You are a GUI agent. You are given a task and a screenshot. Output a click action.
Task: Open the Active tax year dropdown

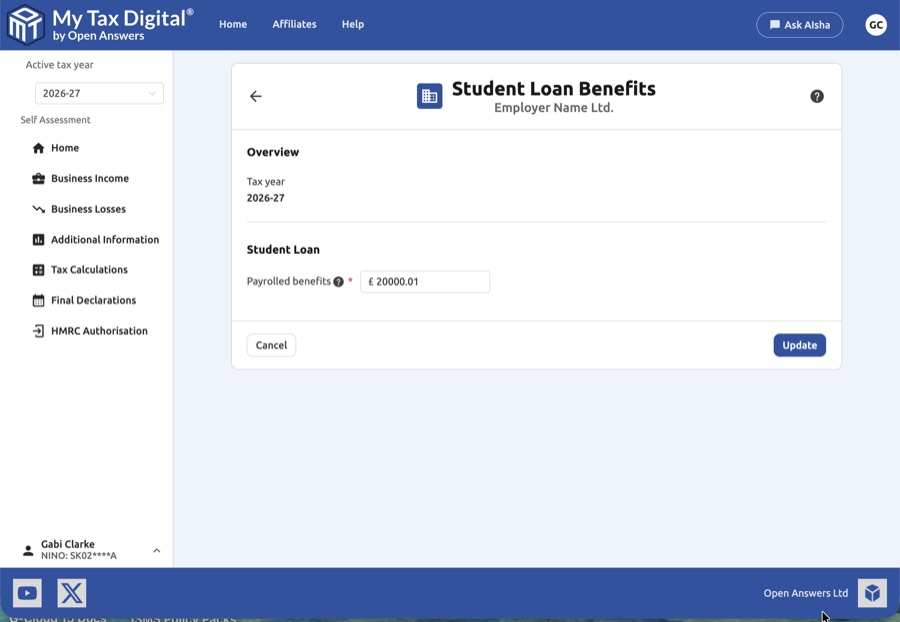click(x=99, y=93)
